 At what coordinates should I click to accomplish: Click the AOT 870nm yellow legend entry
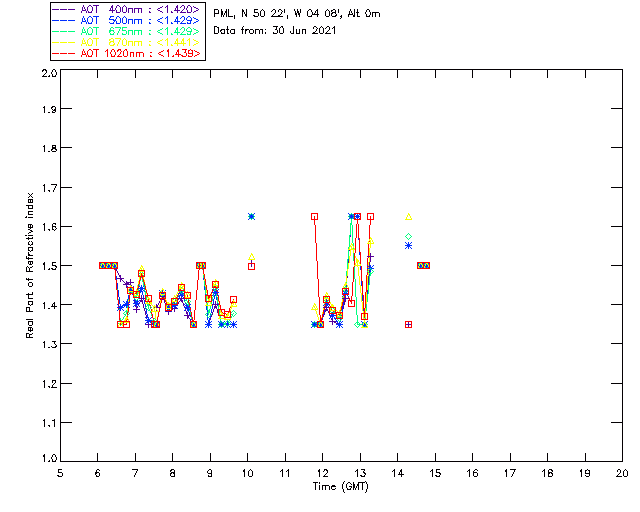[x=126, y=42]
